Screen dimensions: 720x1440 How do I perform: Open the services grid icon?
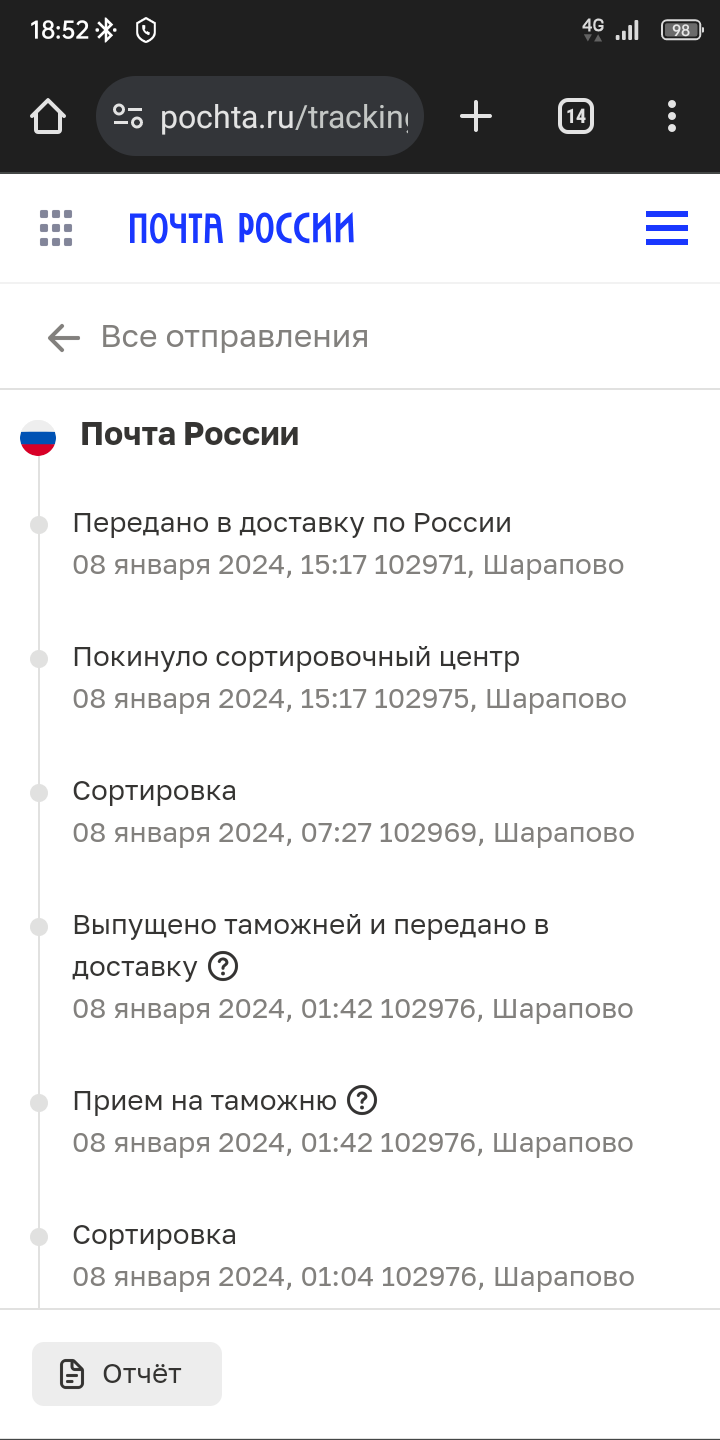(56, 228)
